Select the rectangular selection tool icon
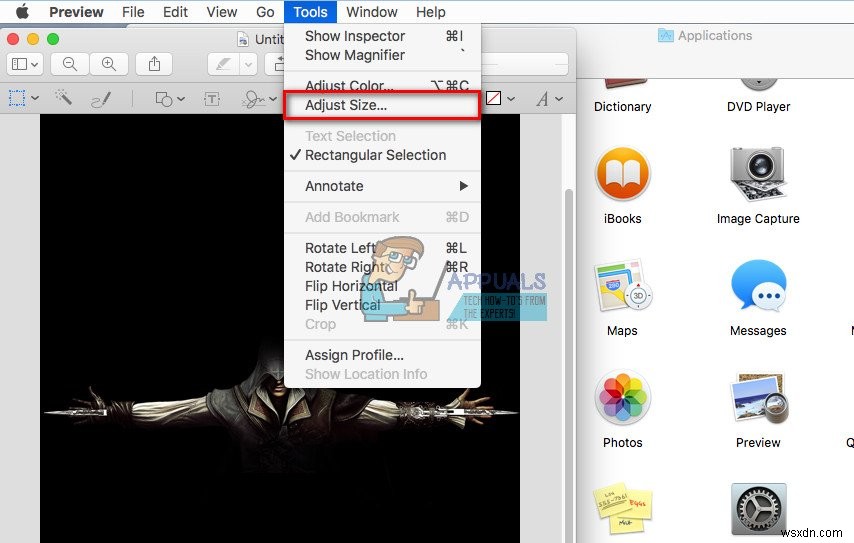Viewport: 854px width, 543px height. tap(17, 99)
